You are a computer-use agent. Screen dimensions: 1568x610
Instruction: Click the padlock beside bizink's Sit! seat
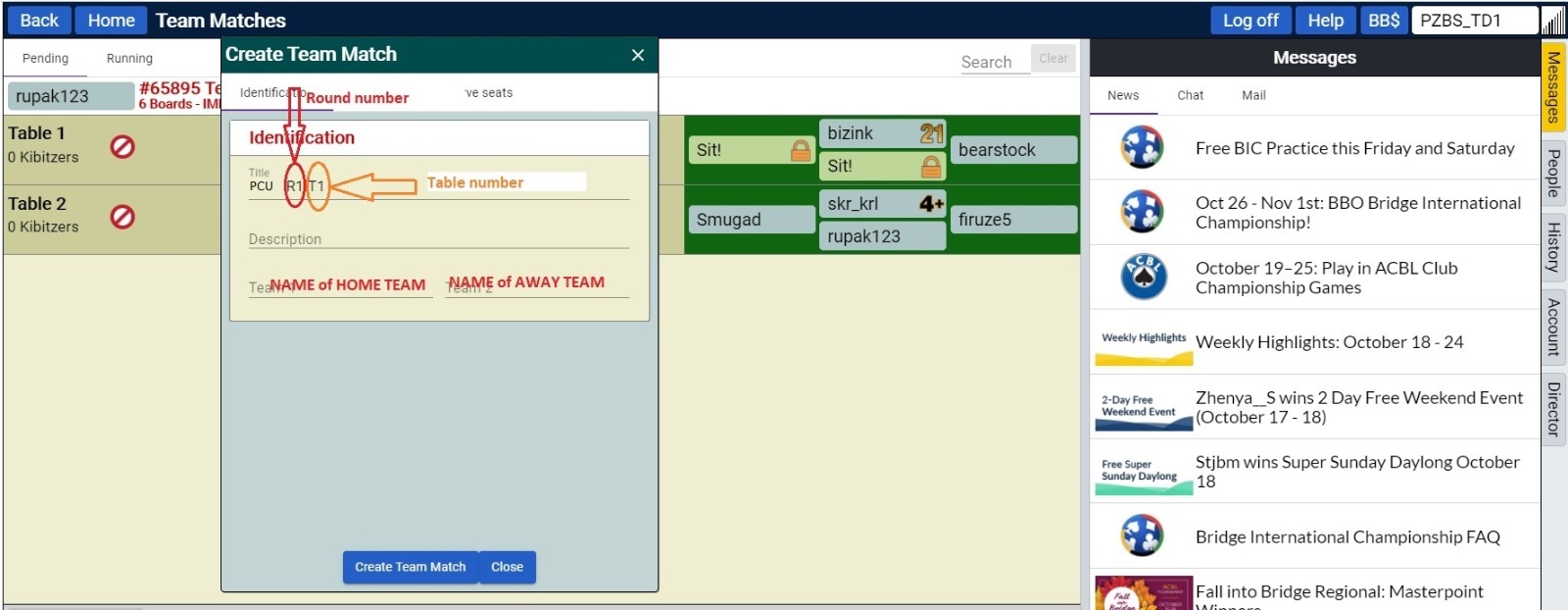click(931, 167)
